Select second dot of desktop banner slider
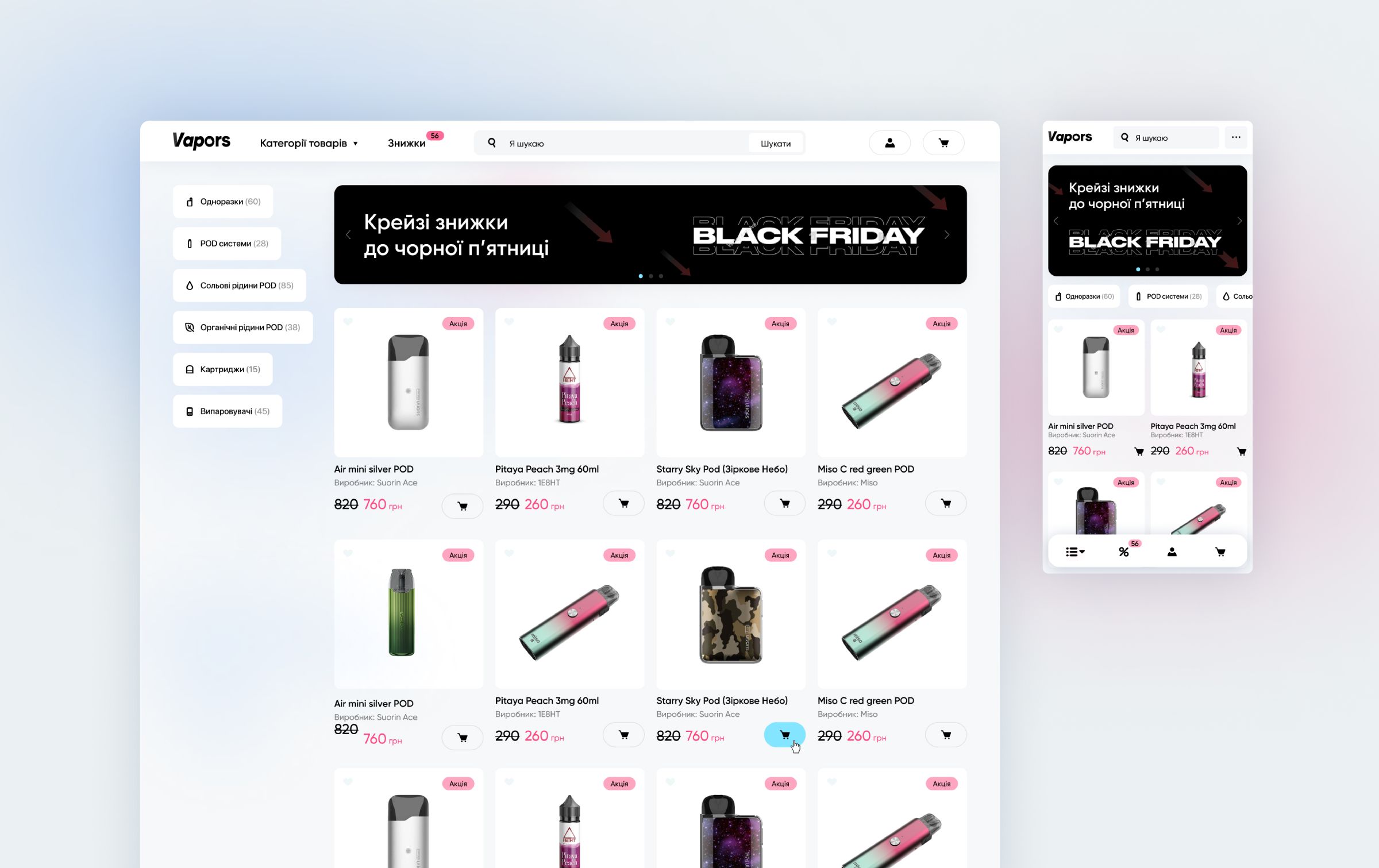 pyautogui.click(x=651, y=276)
